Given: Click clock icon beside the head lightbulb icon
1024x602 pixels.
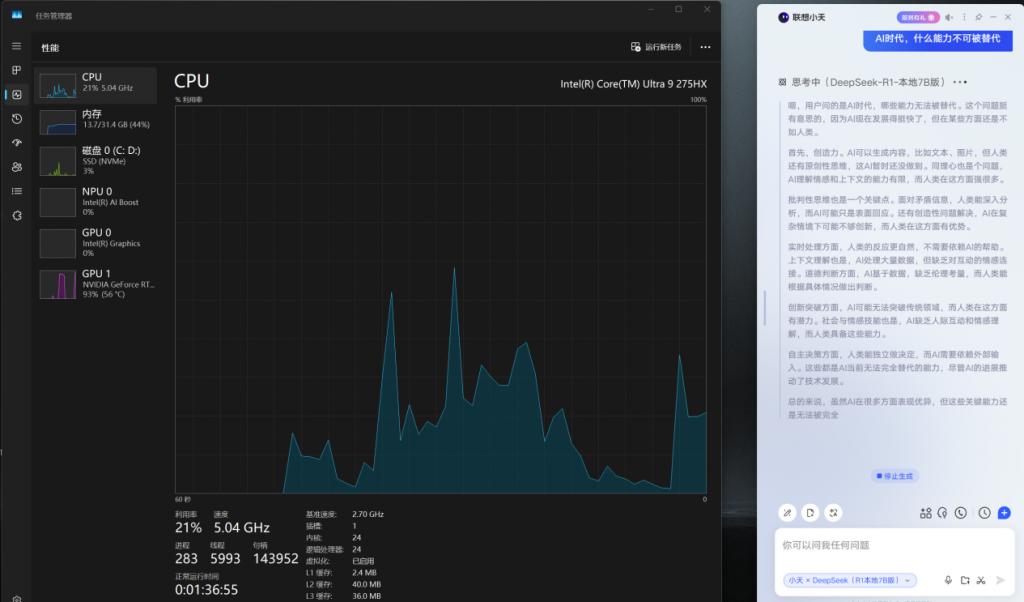Looking at the screenshot, I should [x=961, y=513].
